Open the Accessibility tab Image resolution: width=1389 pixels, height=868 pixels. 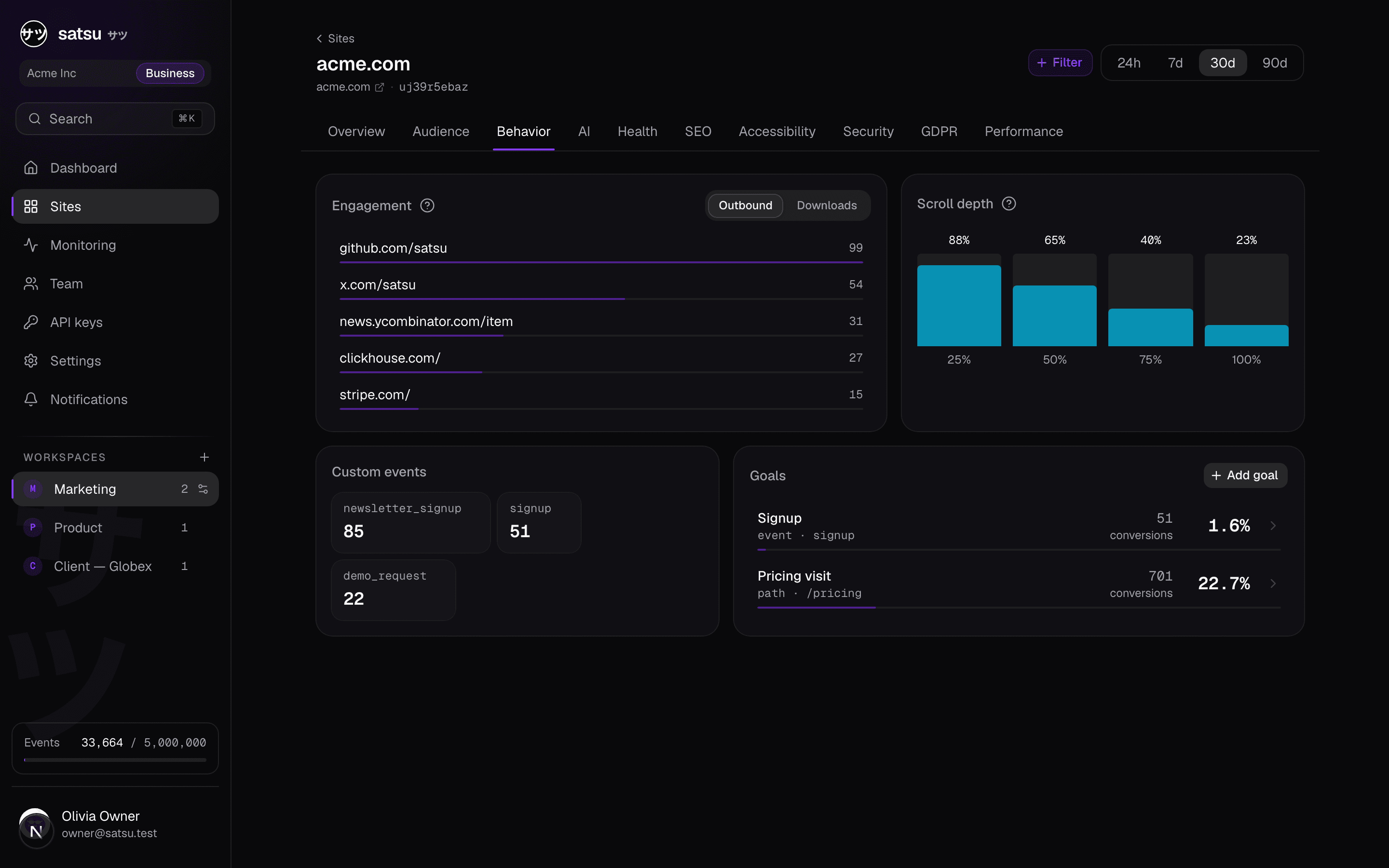pos(777,132)
